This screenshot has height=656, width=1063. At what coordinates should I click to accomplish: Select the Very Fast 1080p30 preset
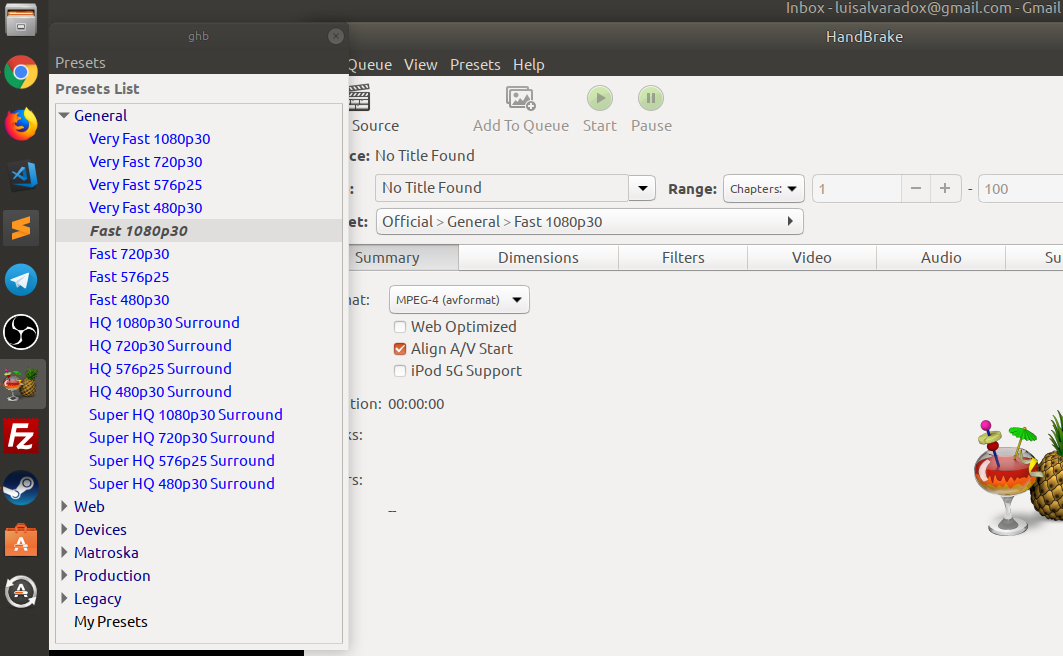pos(149,138)
